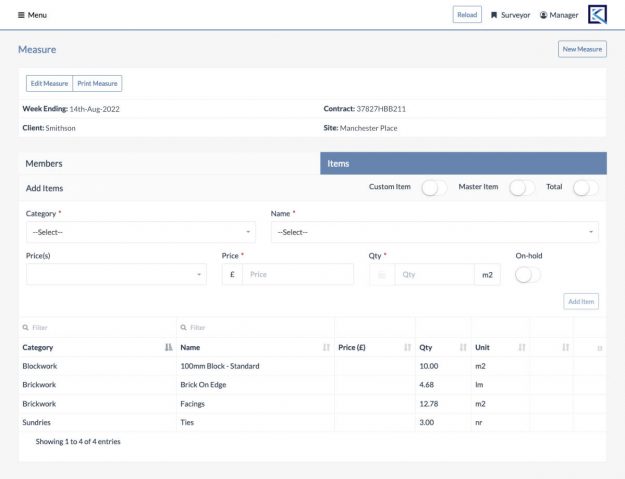The height and width of the screenshot is (479, 625).
Task: Click the Manager user profile icon
Action: 544,15
